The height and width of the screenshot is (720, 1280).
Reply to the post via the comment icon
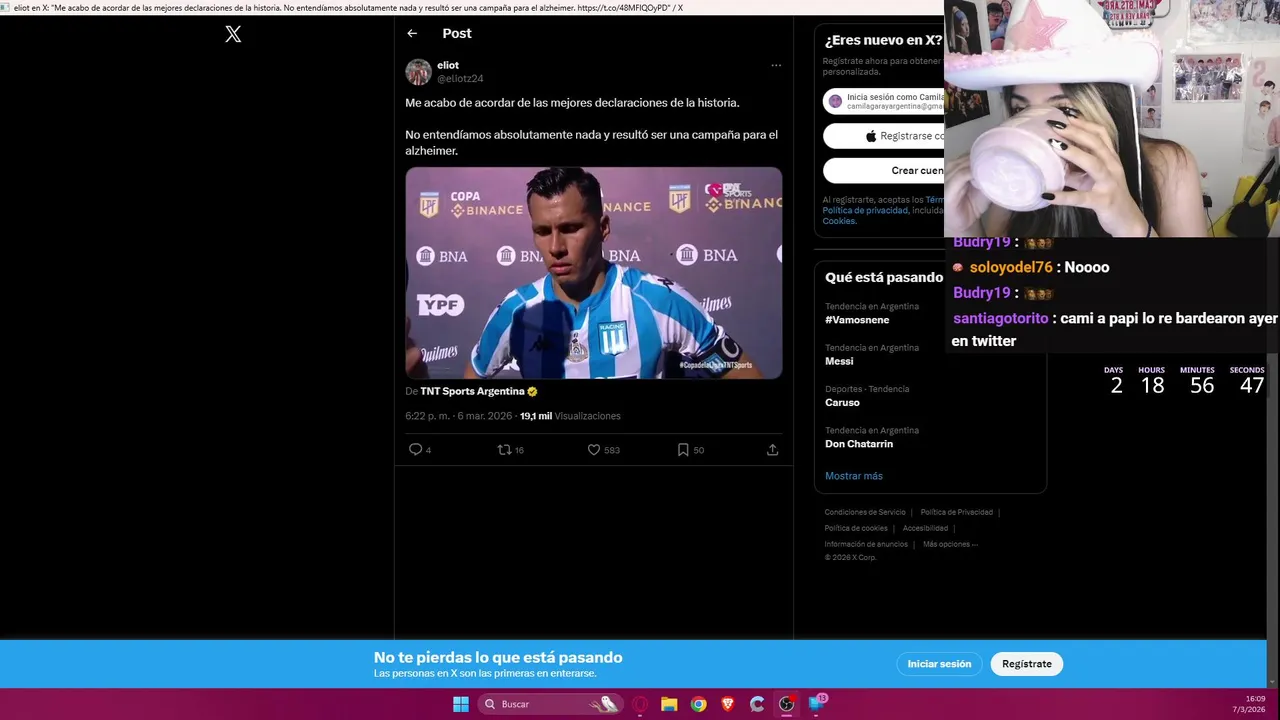(x=415, y=450)
